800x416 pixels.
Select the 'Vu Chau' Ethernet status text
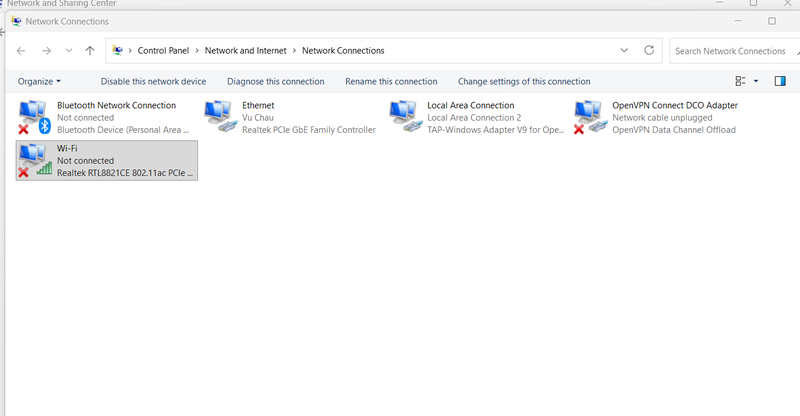click(258, 117)
